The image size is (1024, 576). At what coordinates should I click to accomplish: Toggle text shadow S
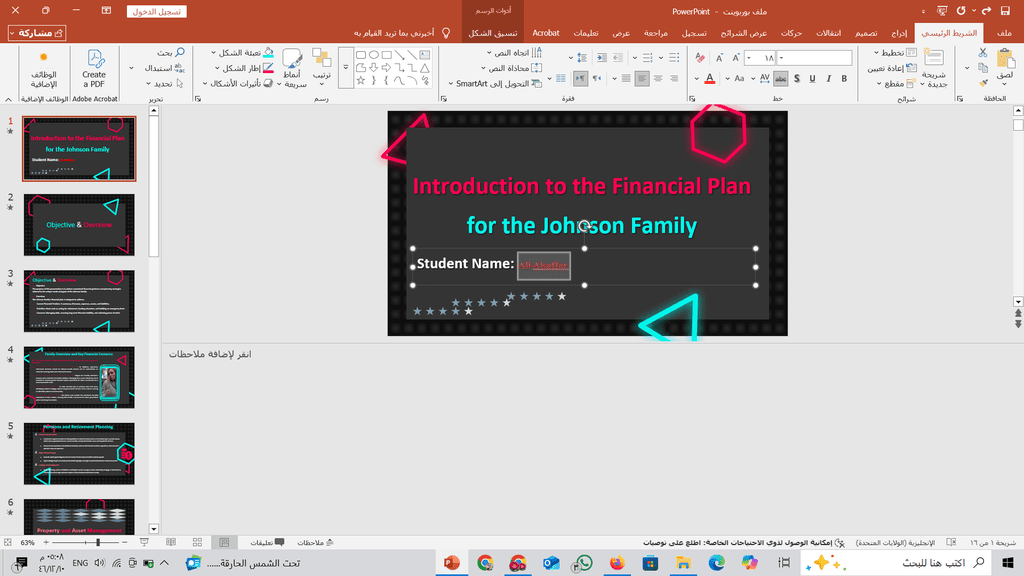click(x=797, y=78)
